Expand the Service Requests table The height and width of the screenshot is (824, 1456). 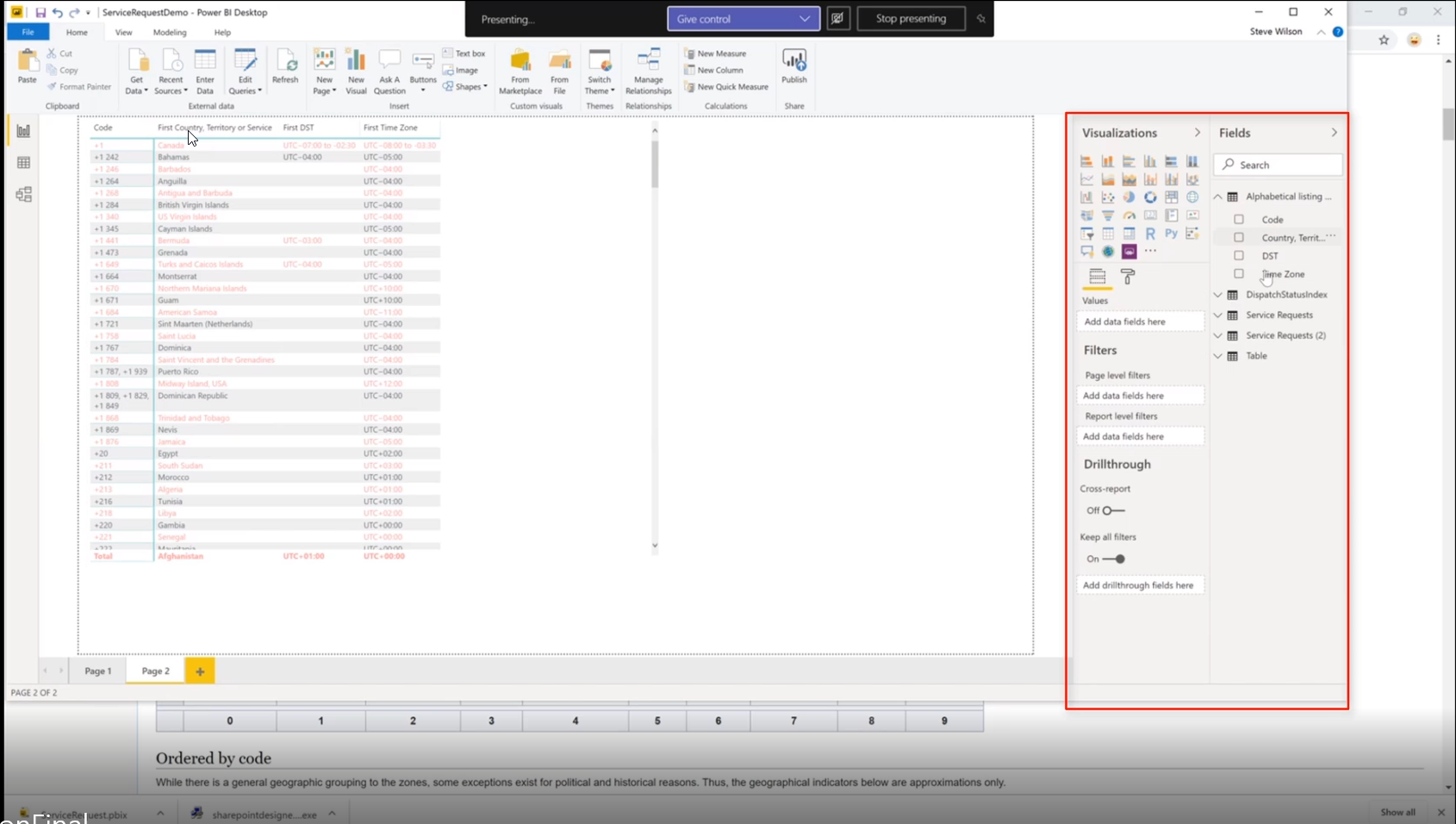[1218, 315]
